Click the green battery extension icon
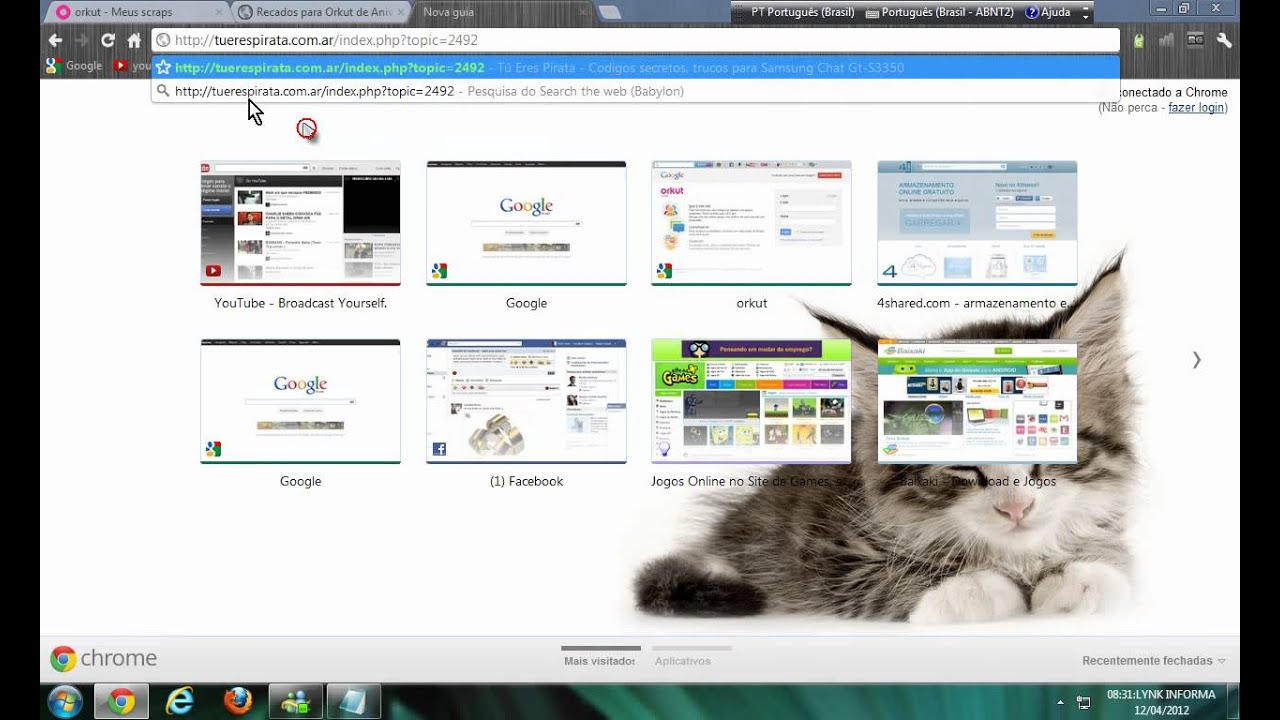Viewport: 1280px width, 720px height. (1139, 41)
